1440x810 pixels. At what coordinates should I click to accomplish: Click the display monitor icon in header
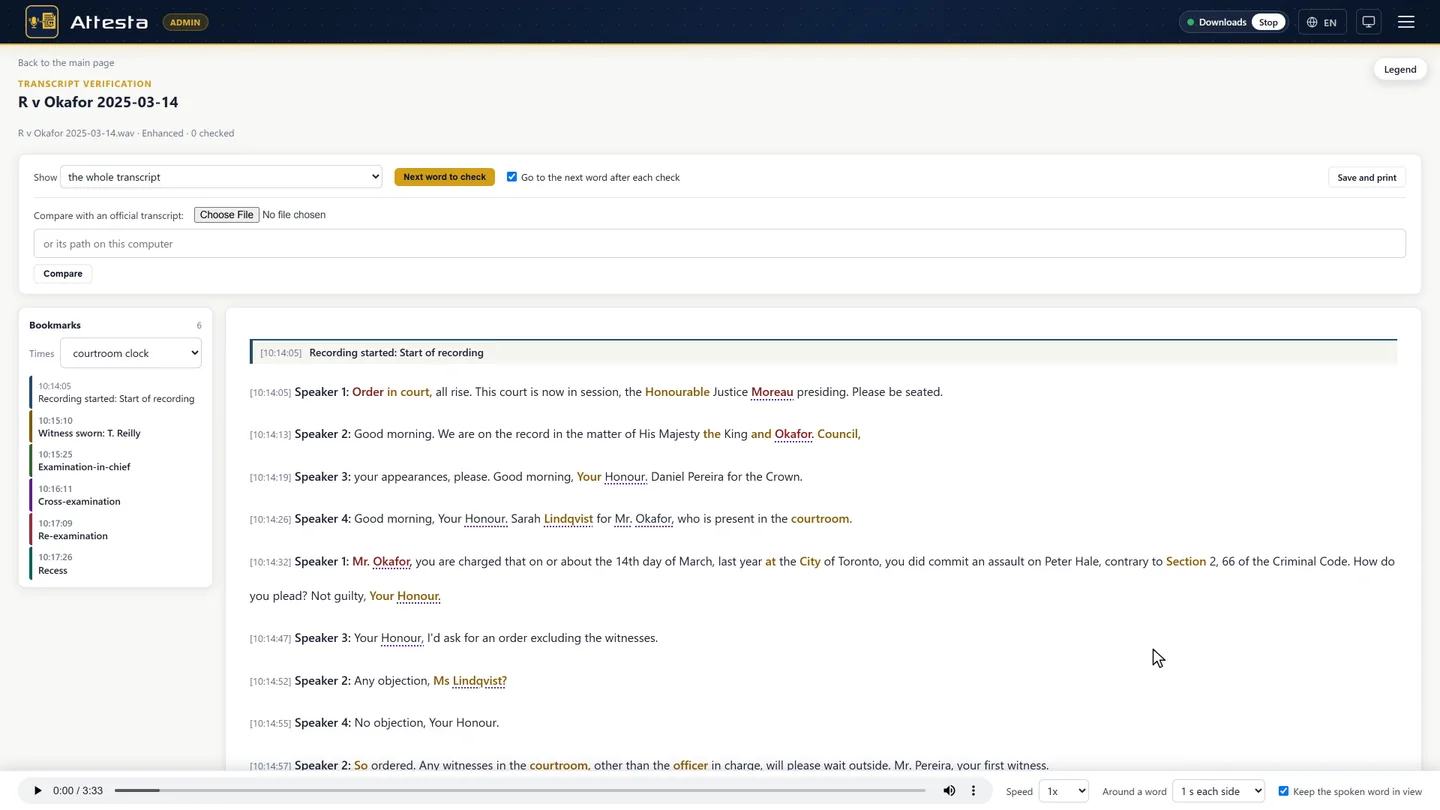click(1369, 22)
